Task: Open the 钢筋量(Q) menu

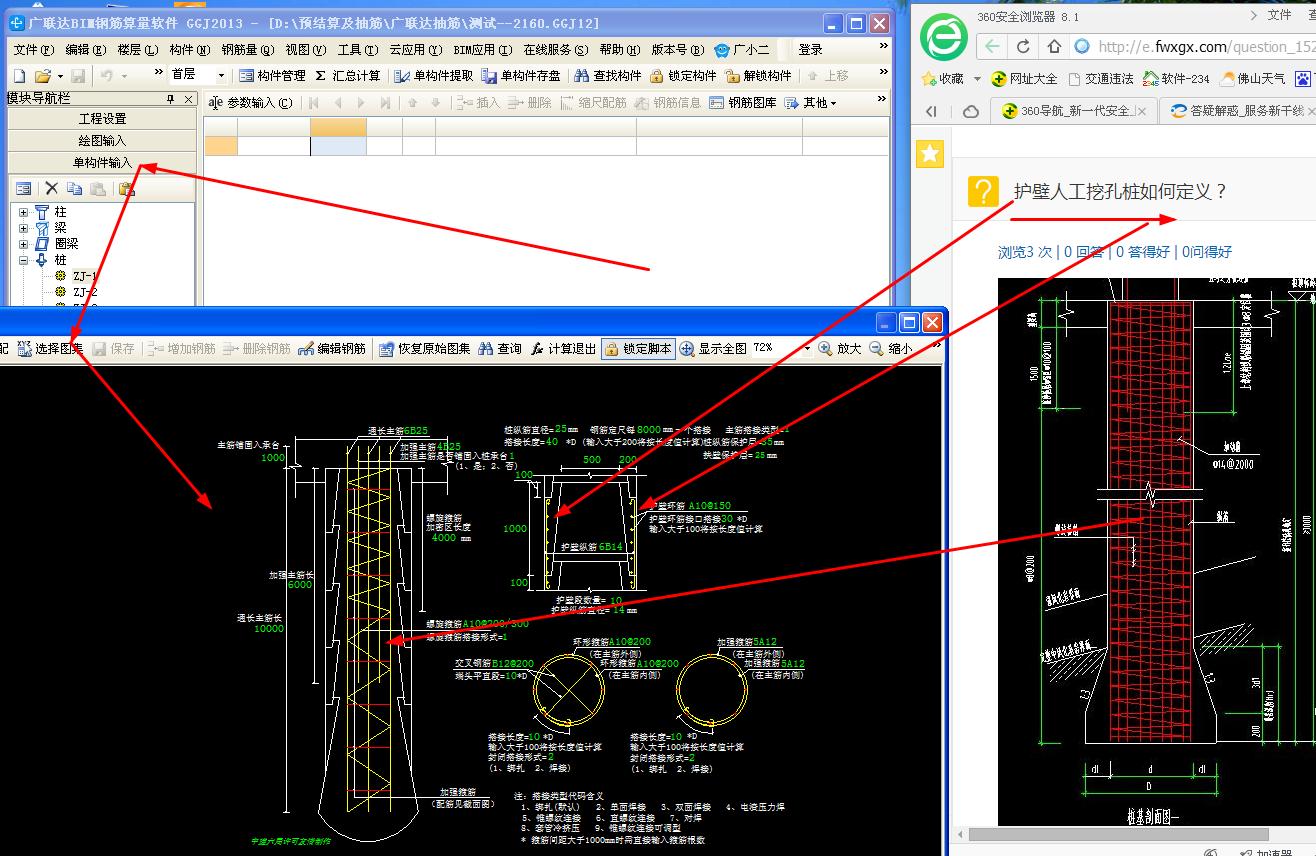Action: (248, 49)
